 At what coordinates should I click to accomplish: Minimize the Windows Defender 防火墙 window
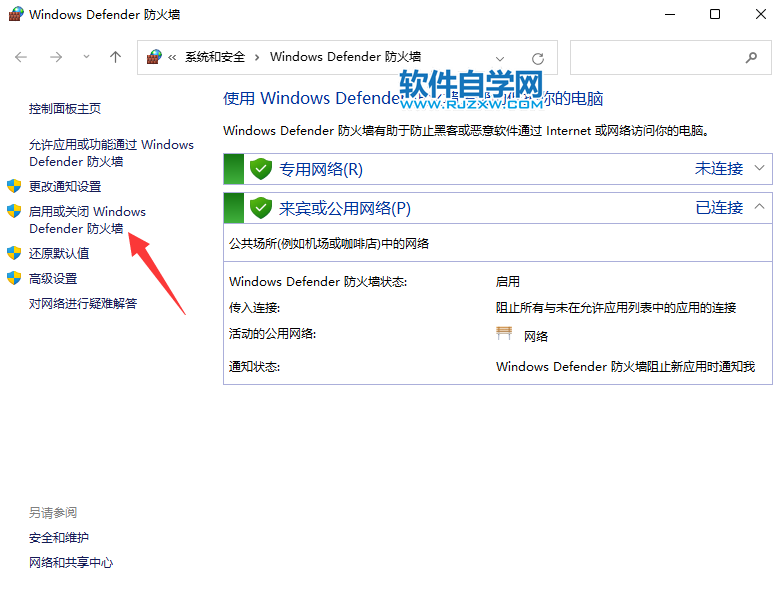670,14
